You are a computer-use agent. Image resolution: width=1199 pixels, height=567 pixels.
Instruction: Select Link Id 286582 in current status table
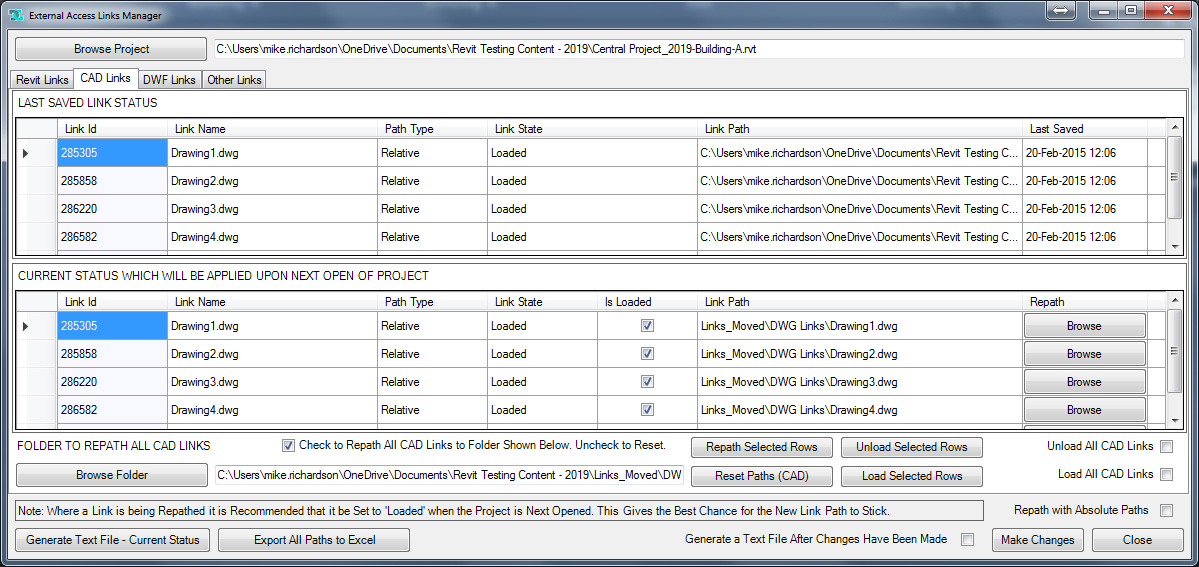pyautogui.click(x=112, y=409)
